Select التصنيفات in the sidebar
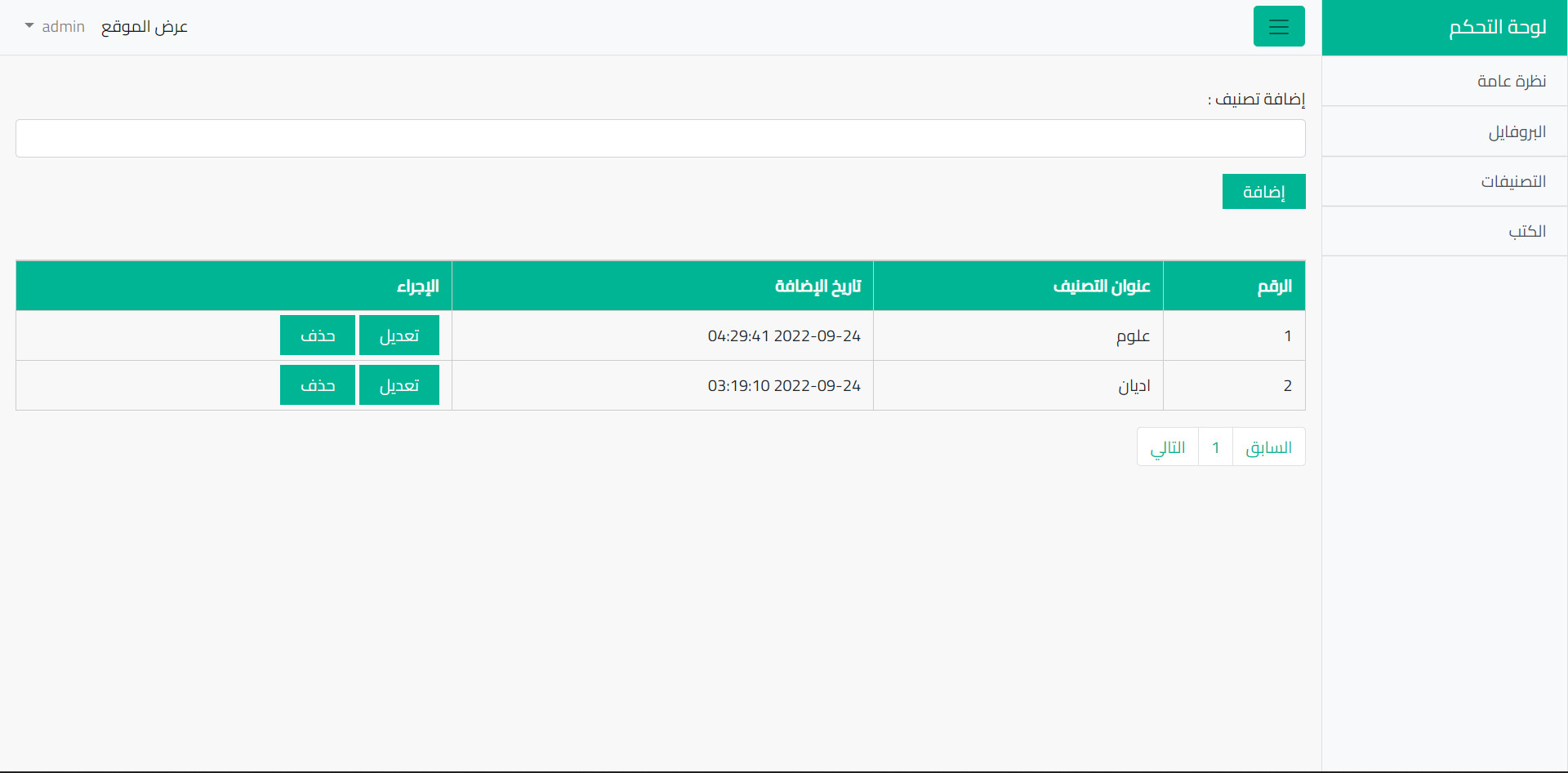This screenshot has width=1568, height=773. (x=1513, y=181)
